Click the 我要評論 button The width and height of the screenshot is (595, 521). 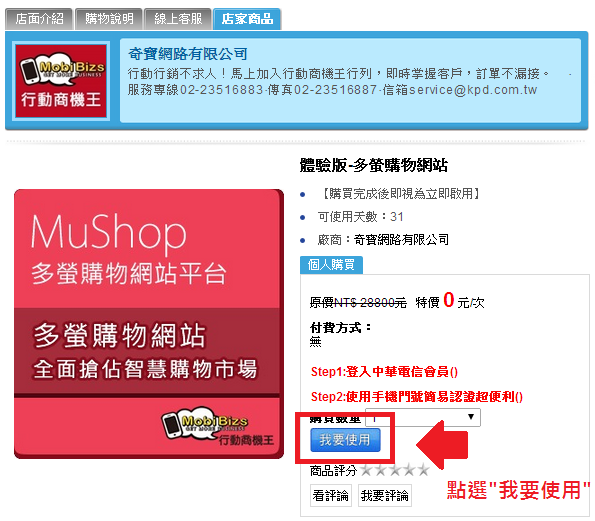385,495
